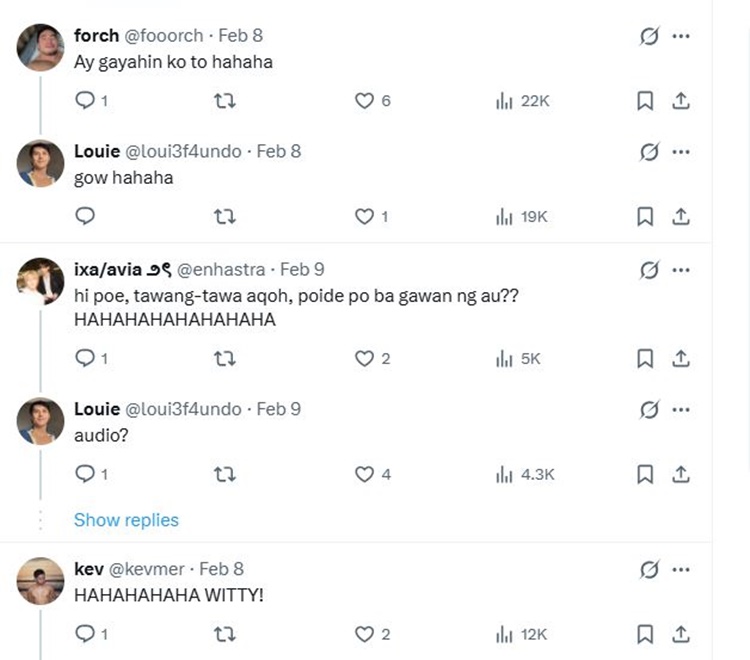This screenshot has height=660, width=750.
Task: Repost ixa/avia's tweet
Action: pos(225,358)
